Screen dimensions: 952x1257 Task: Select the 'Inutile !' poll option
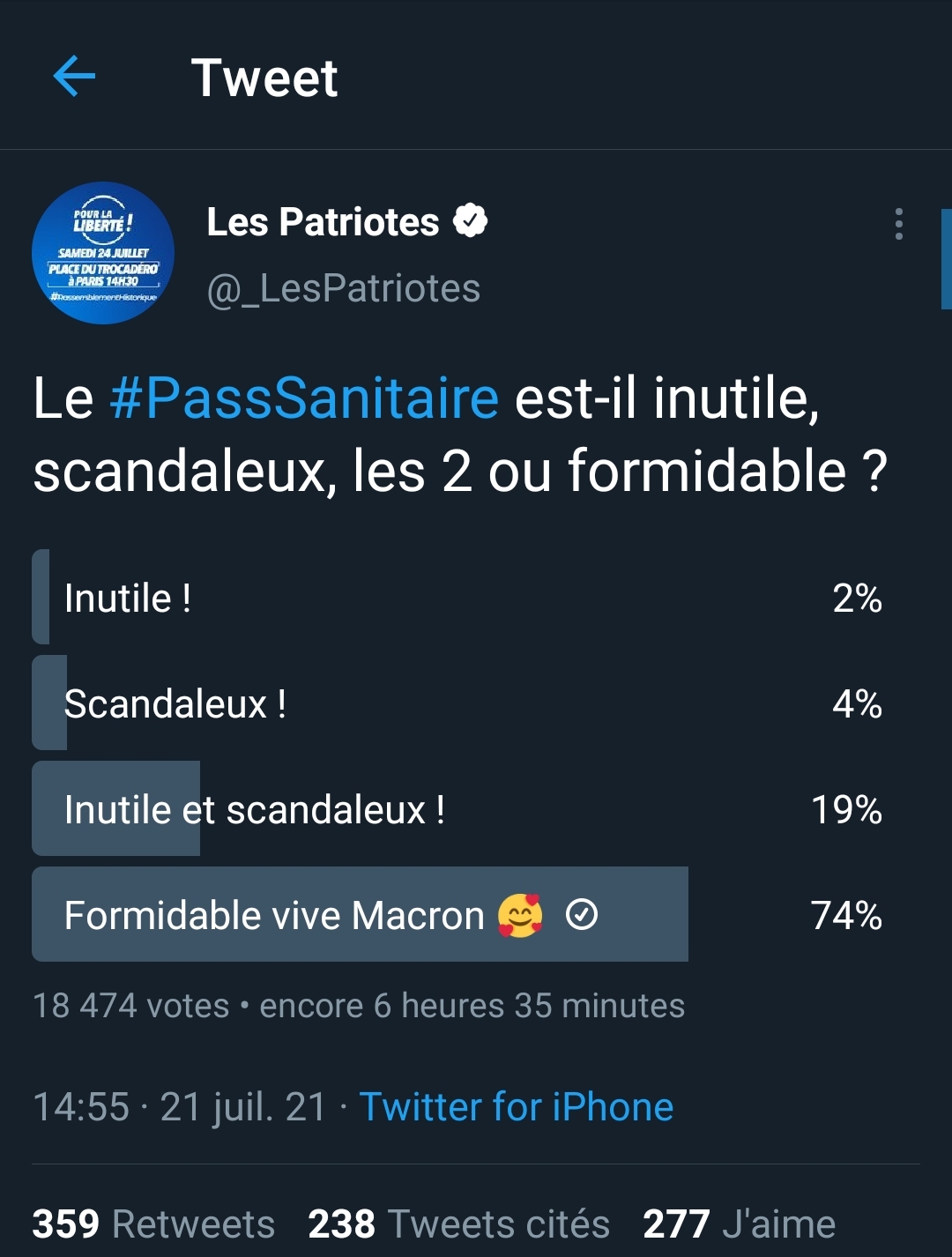click(458, 598)
